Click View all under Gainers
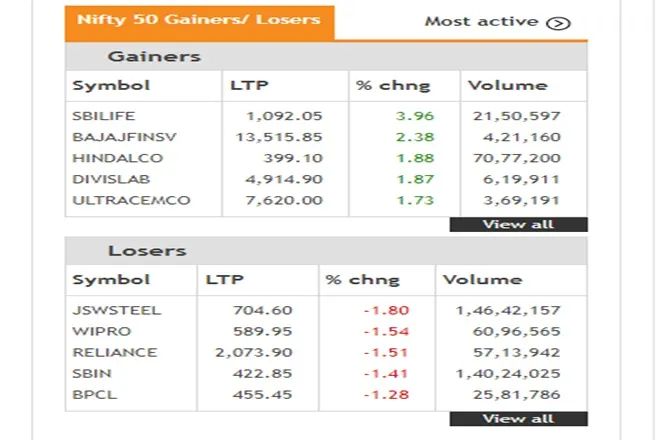 coord(518,224)
